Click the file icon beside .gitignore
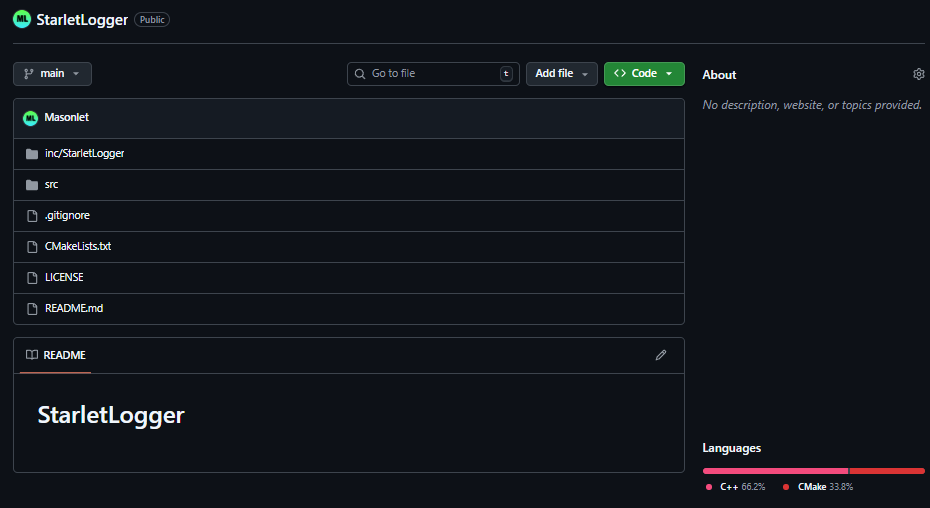 32,216
